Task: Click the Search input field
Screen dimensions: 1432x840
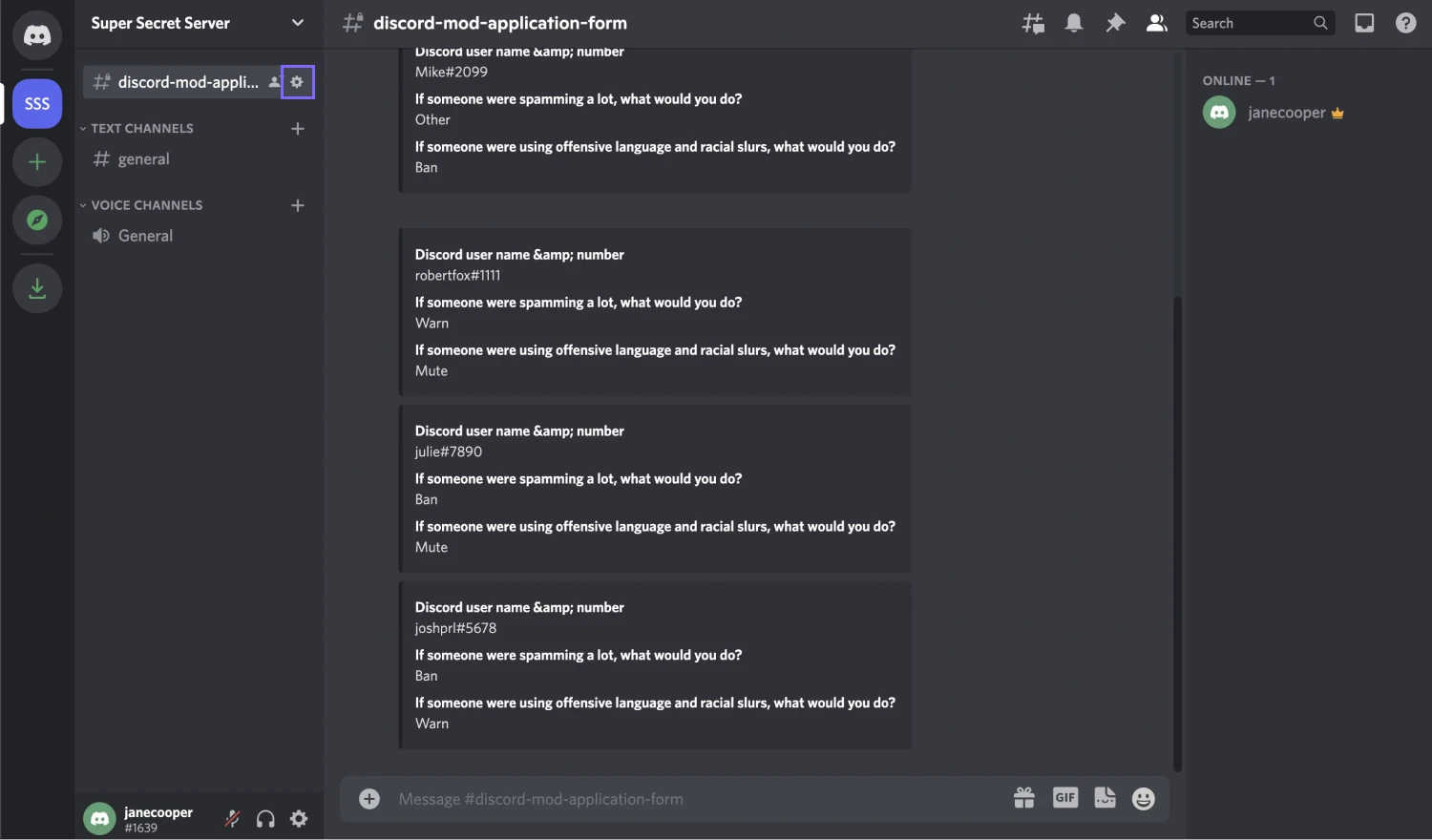Action: [x=1251, y=22]
